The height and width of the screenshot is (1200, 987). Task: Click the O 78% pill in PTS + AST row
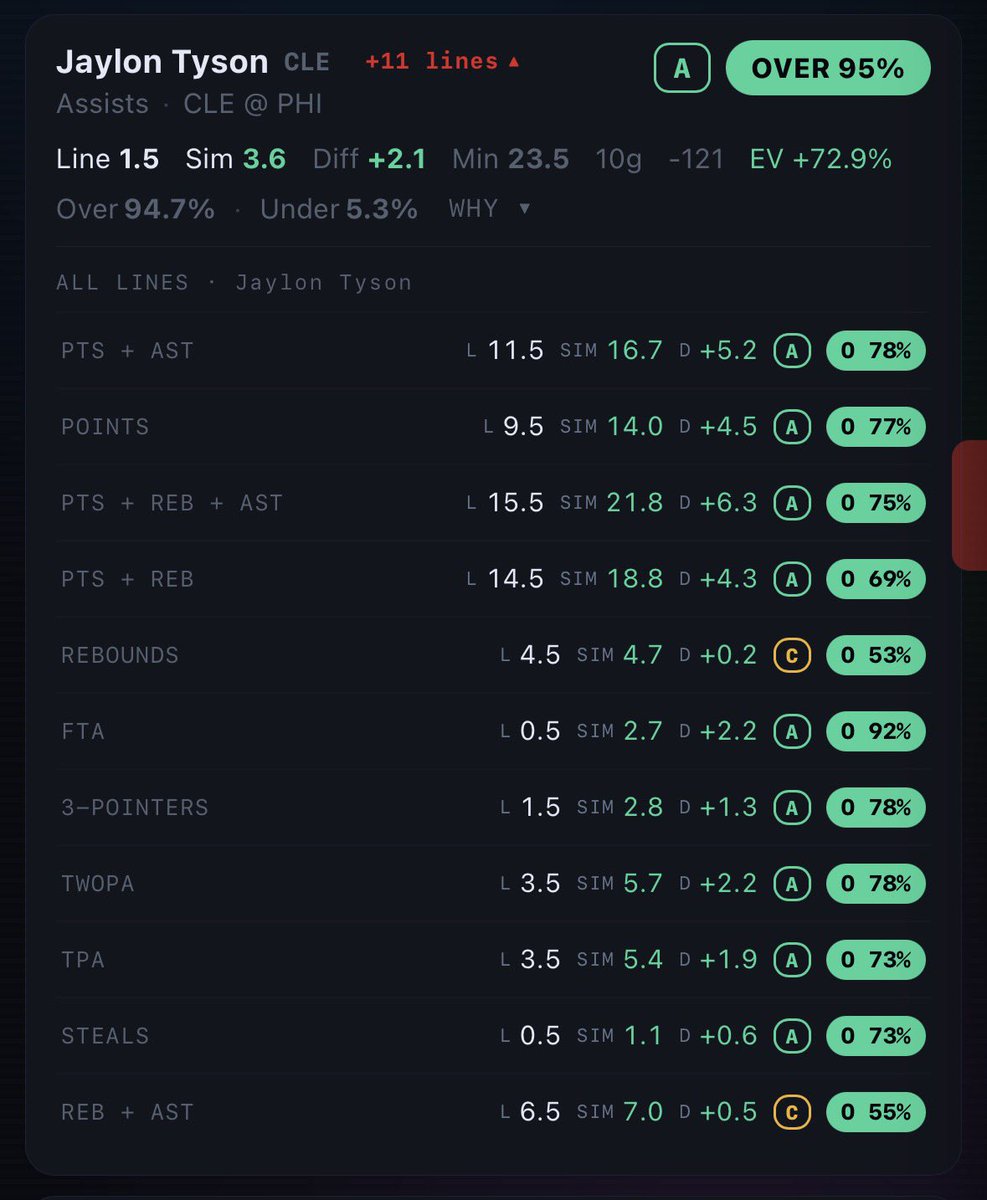[876, 351]
